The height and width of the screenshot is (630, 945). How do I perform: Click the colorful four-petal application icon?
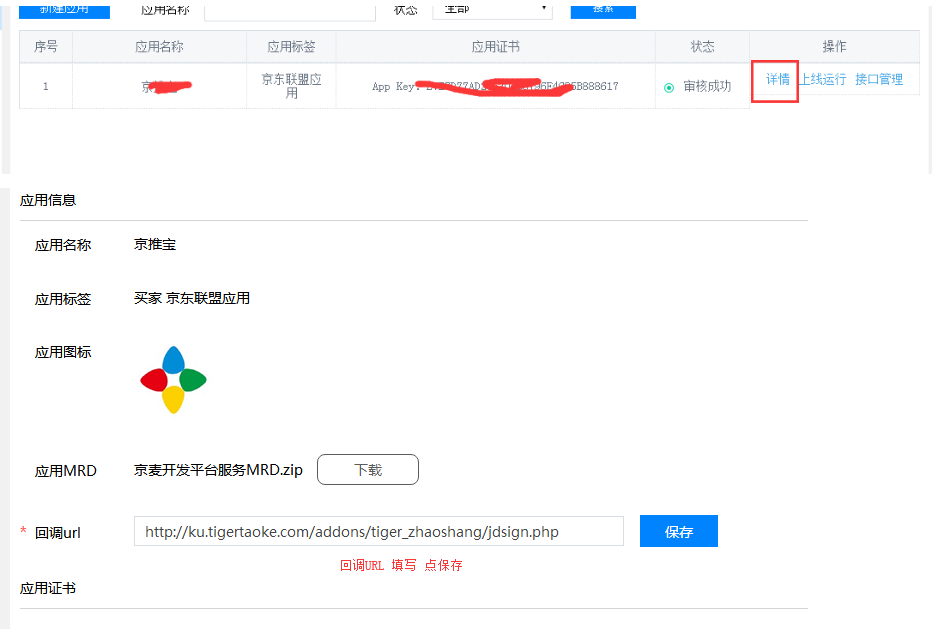click(174, 380)
